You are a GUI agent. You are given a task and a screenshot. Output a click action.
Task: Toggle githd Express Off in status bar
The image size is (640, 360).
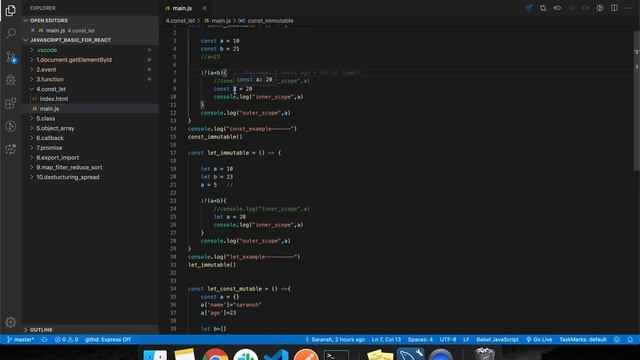[108, 340]
